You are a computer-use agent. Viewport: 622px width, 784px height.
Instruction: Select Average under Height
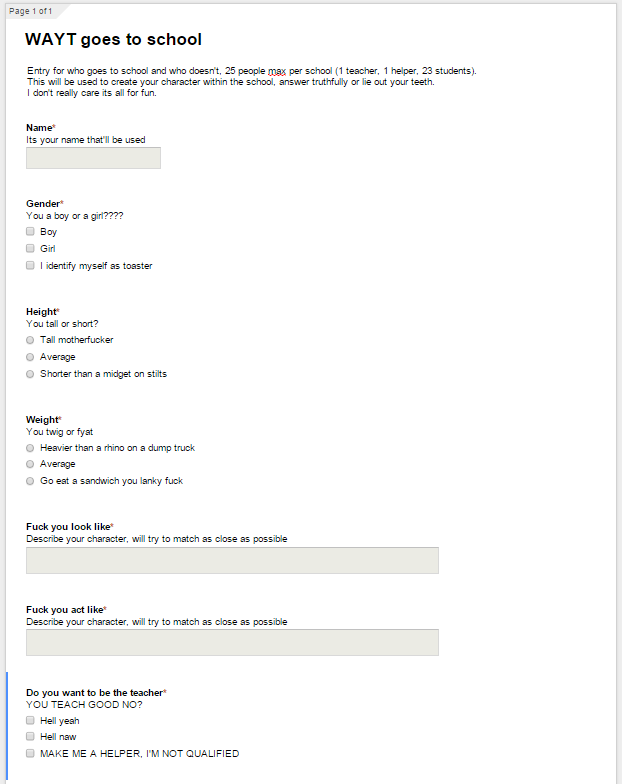tap(30, 357)
